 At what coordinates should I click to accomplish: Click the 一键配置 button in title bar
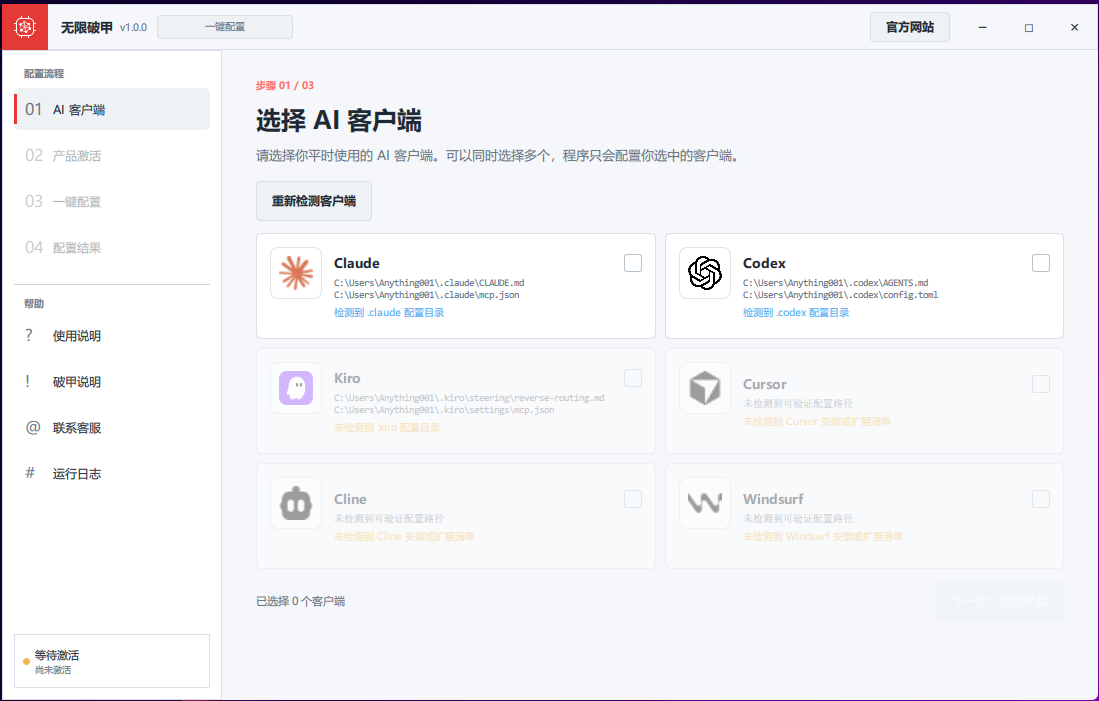(x=225, y=27)
